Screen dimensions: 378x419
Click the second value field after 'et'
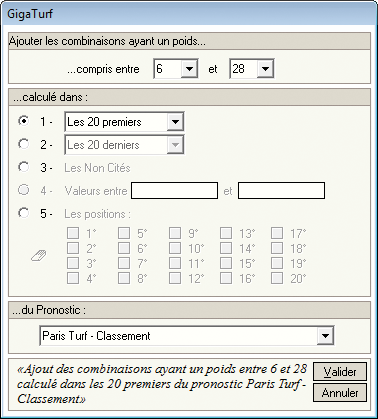tap(281, 190)
